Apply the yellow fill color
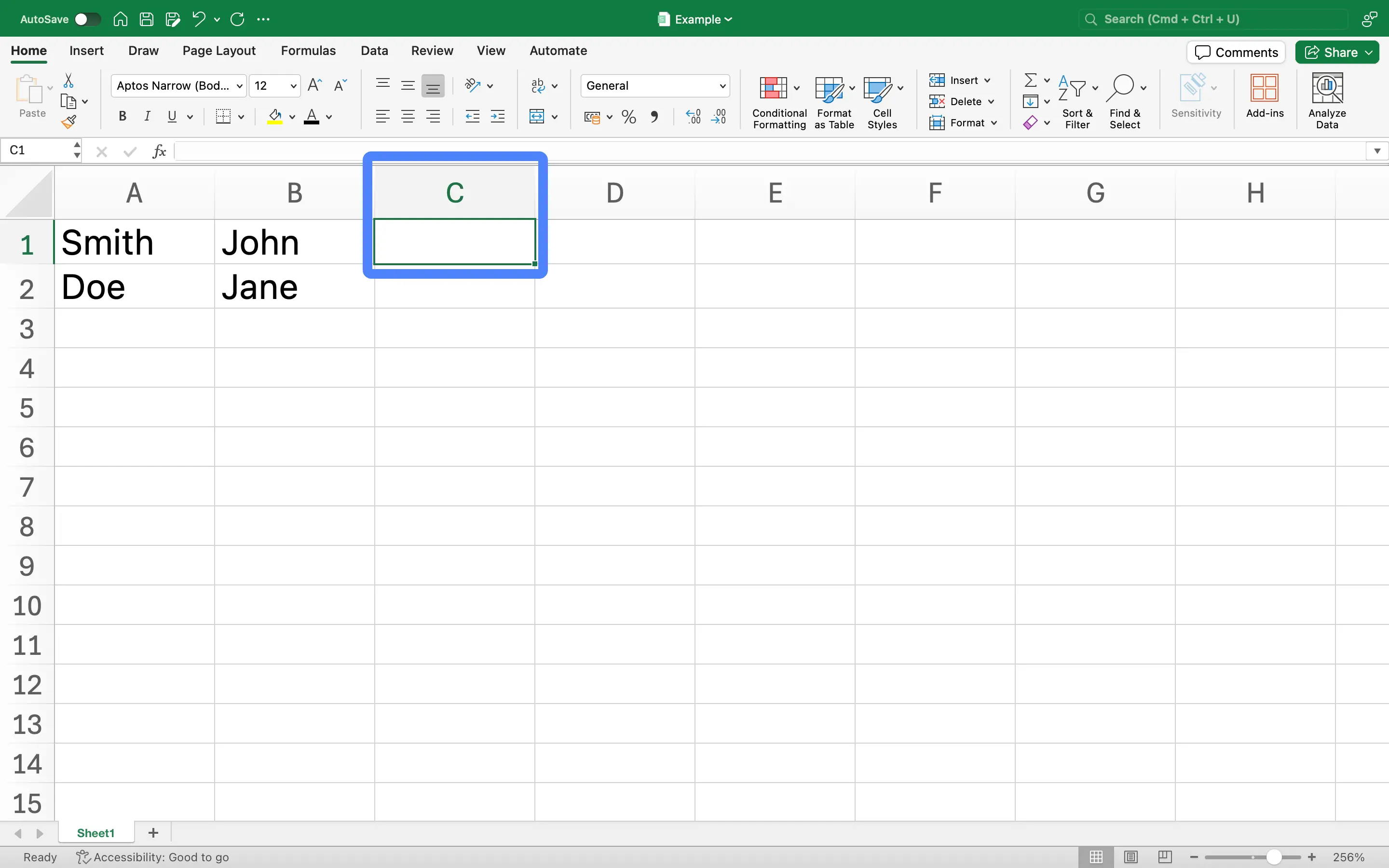 point(275,117)
